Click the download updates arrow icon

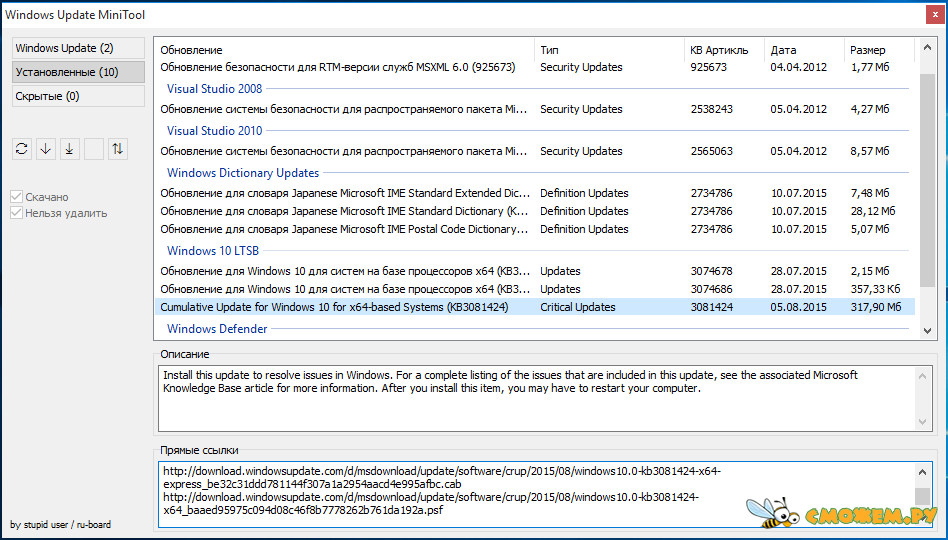46,149
